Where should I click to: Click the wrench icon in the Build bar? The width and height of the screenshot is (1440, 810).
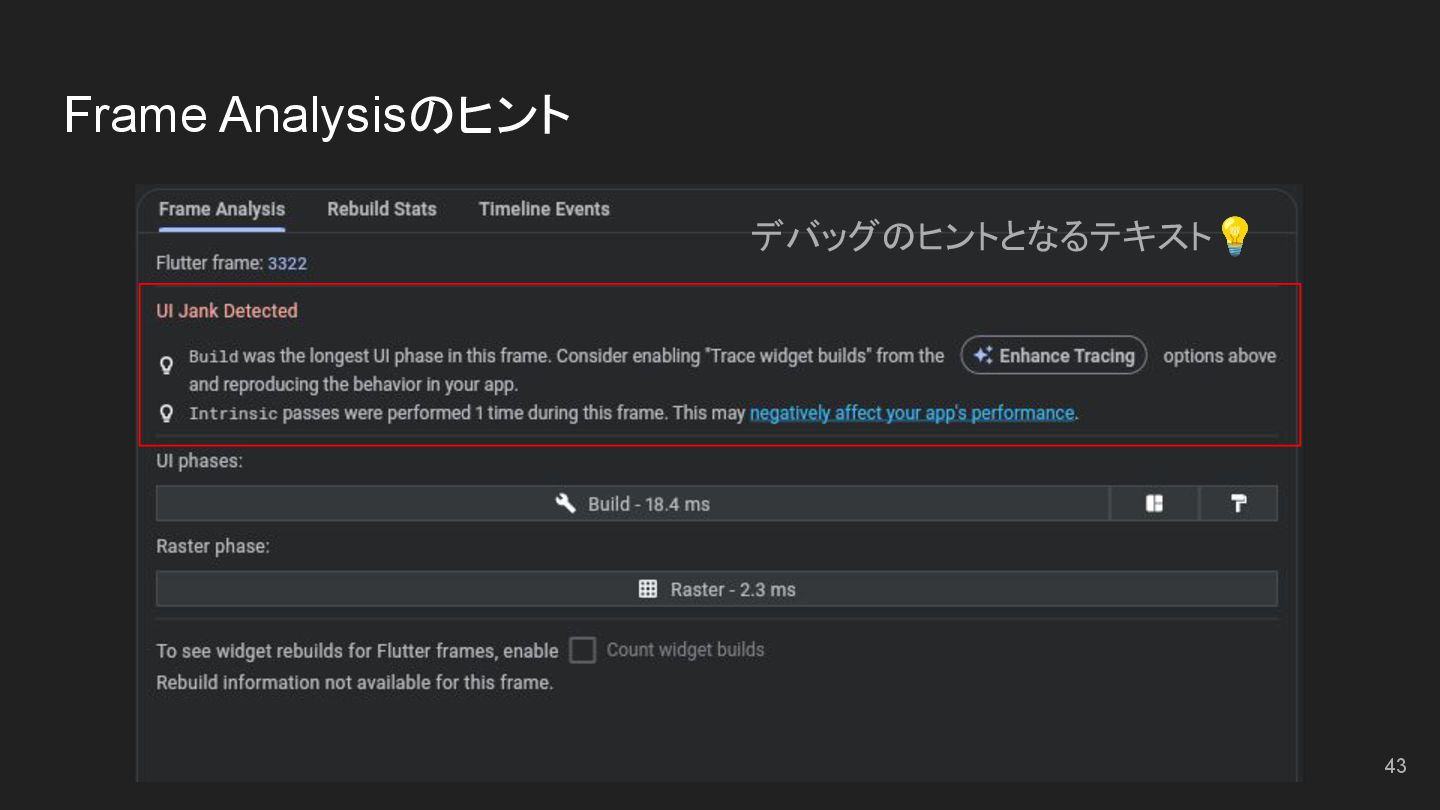[566, 503]
